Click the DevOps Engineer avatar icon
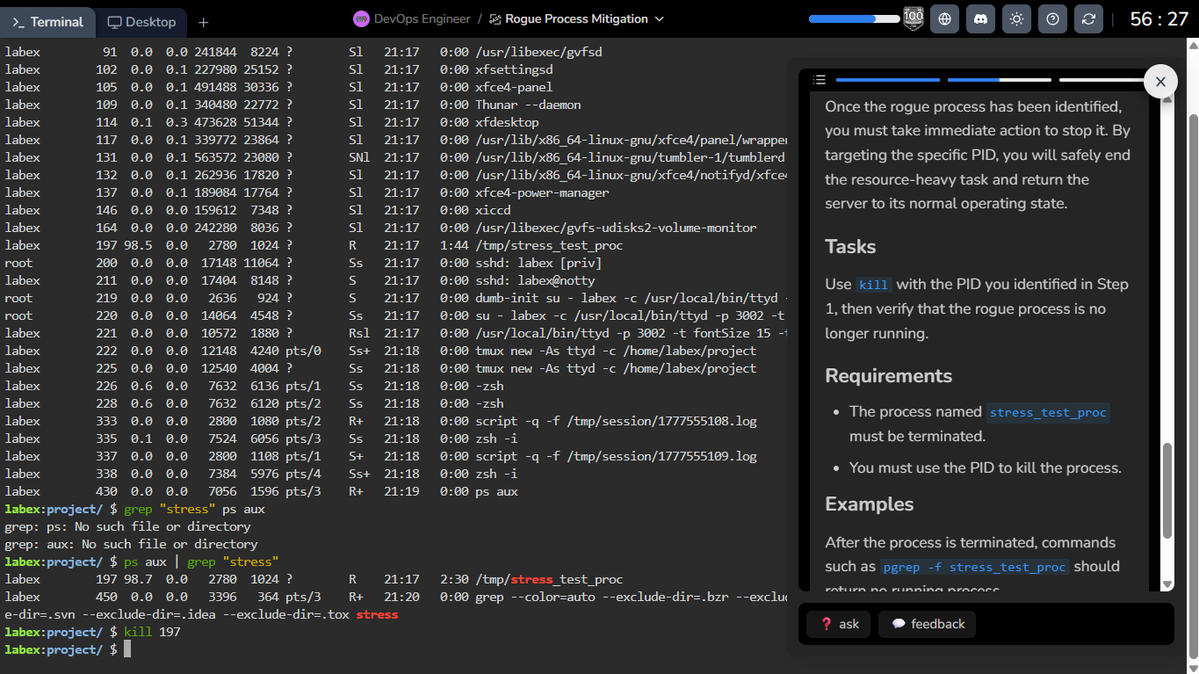The height and width of the screenshot is (674, 1199). click(360, 18)
